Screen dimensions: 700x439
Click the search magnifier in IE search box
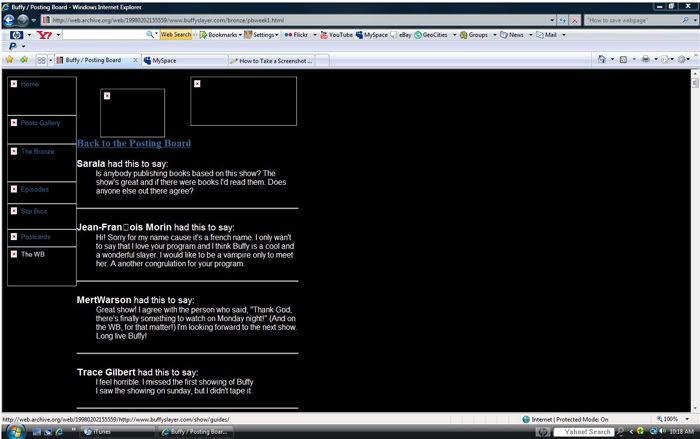685,20
